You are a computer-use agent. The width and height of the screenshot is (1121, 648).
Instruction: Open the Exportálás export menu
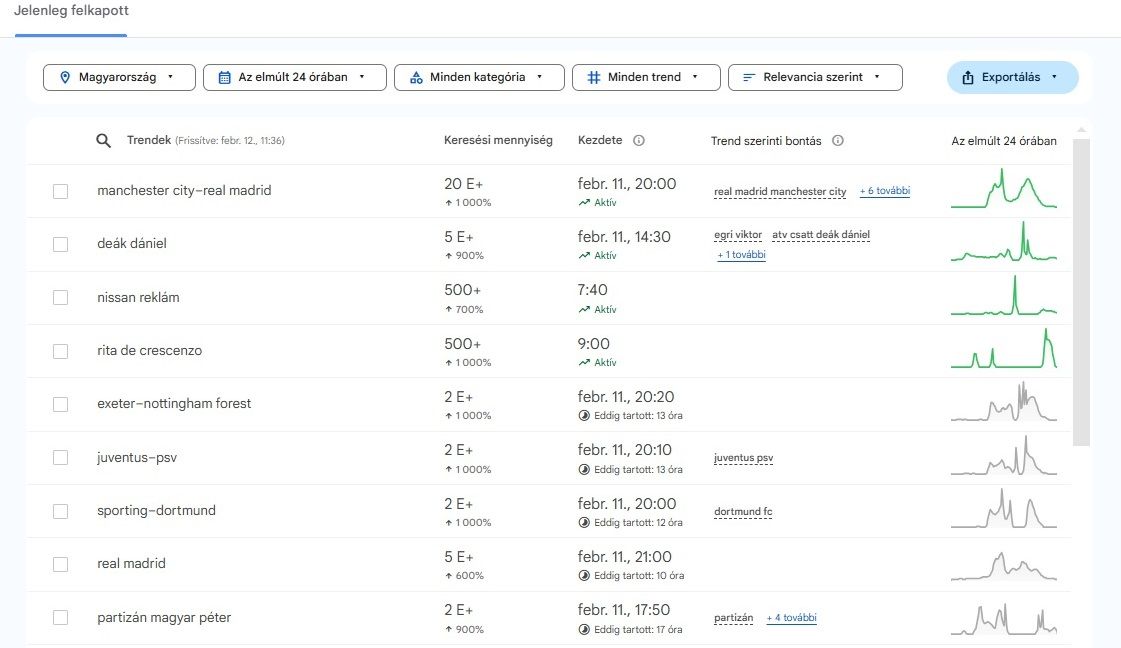point(1012,77)
